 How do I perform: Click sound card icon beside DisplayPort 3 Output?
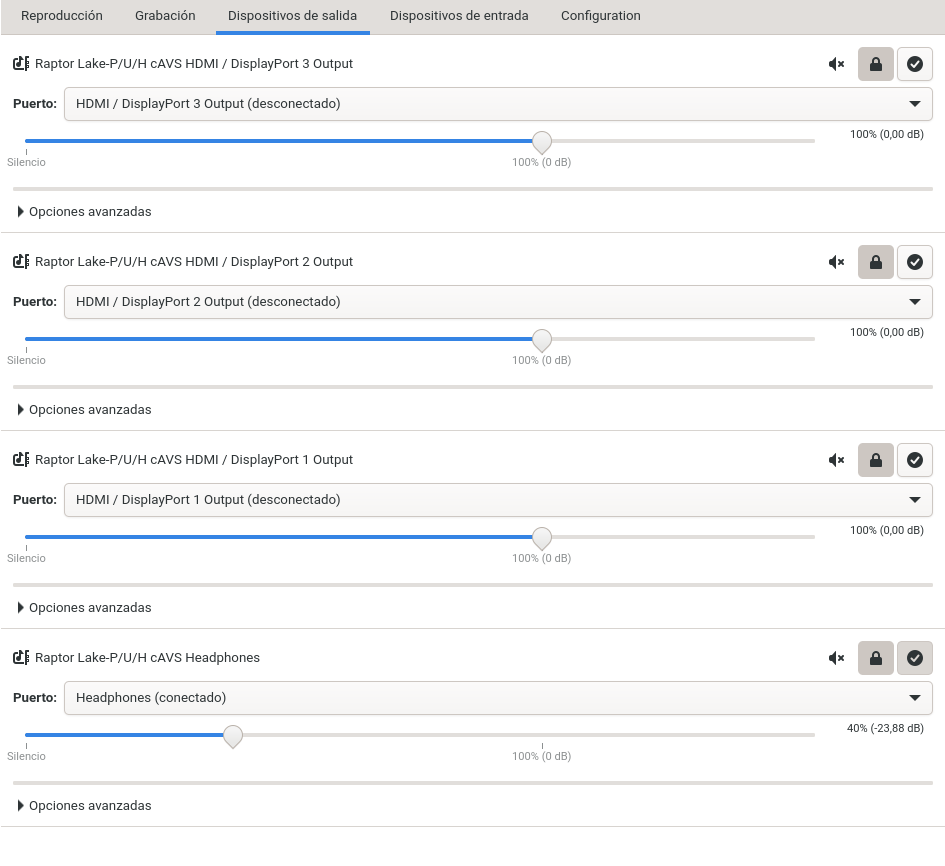tap(21, 63)
